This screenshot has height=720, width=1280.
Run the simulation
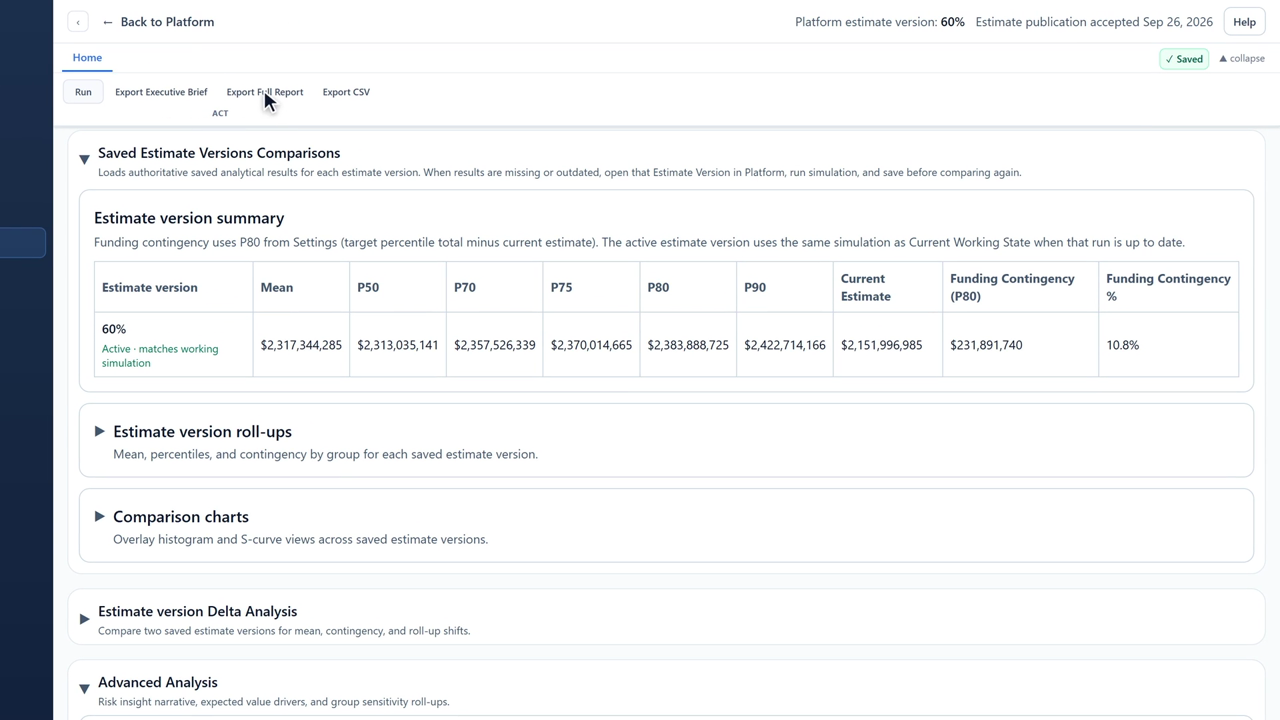click(x=83, y=92)
